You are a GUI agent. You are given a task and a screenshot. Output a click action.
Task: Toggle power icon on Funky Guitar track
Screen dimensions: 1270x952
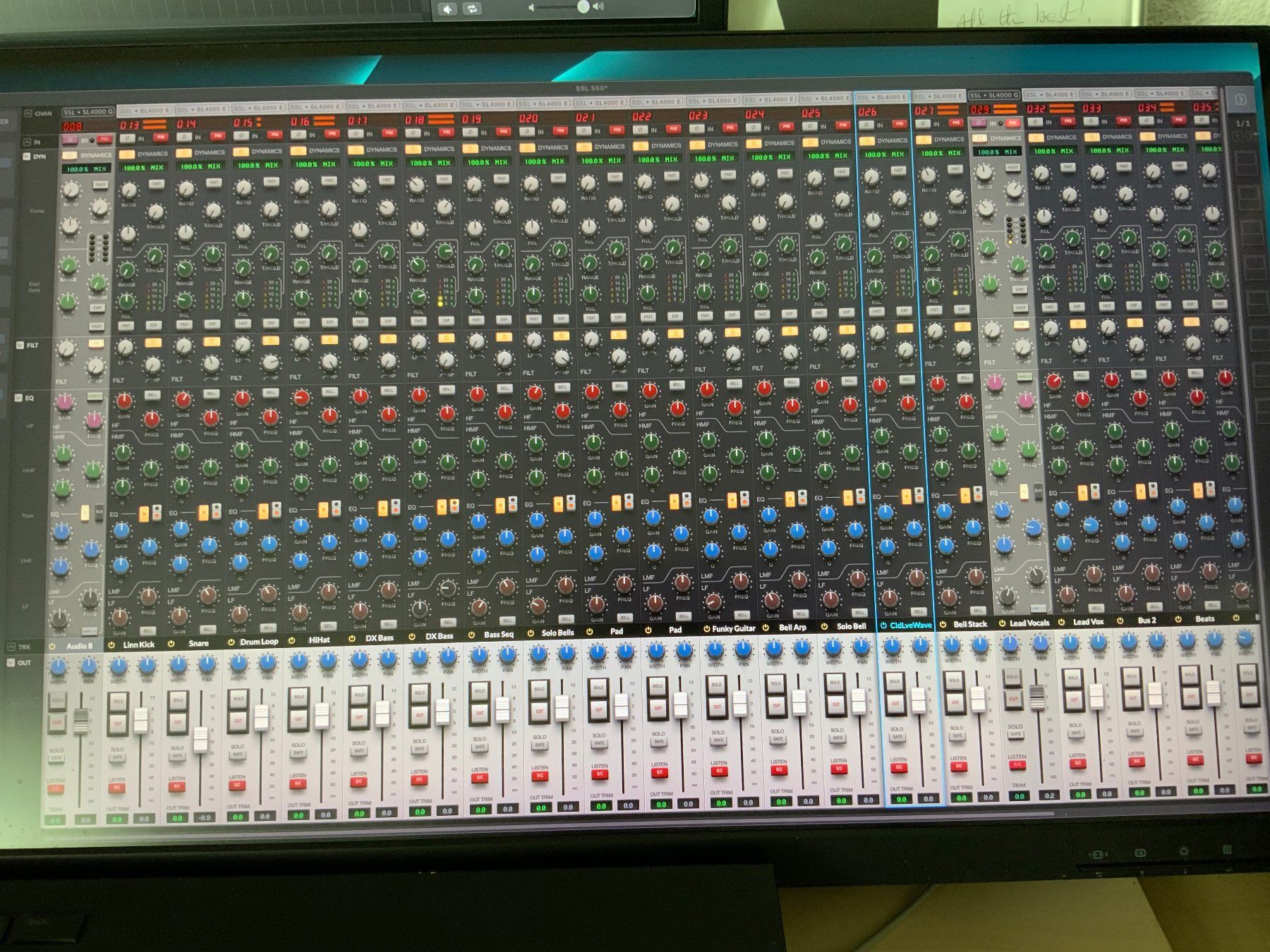706,628
